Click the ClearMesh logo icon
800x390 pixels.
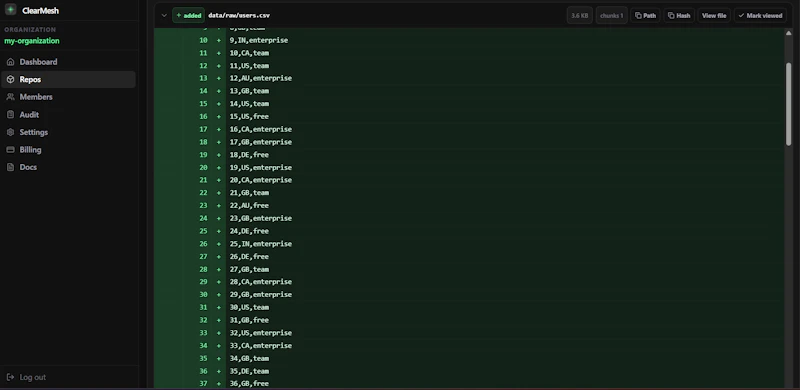pyautogui.click(x=11, y=10)
